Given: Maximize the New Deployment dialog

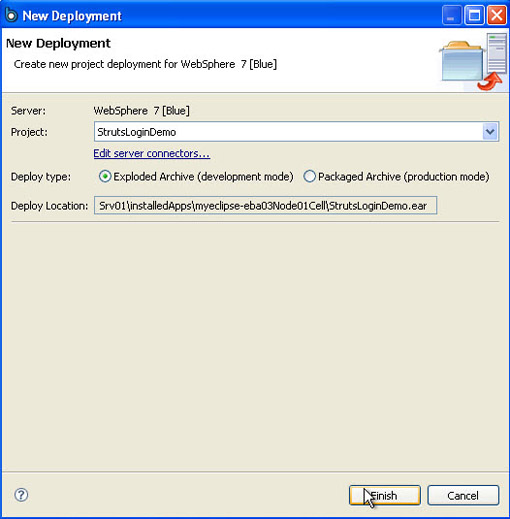Looking at the screenshot, I should click(474, 15).
